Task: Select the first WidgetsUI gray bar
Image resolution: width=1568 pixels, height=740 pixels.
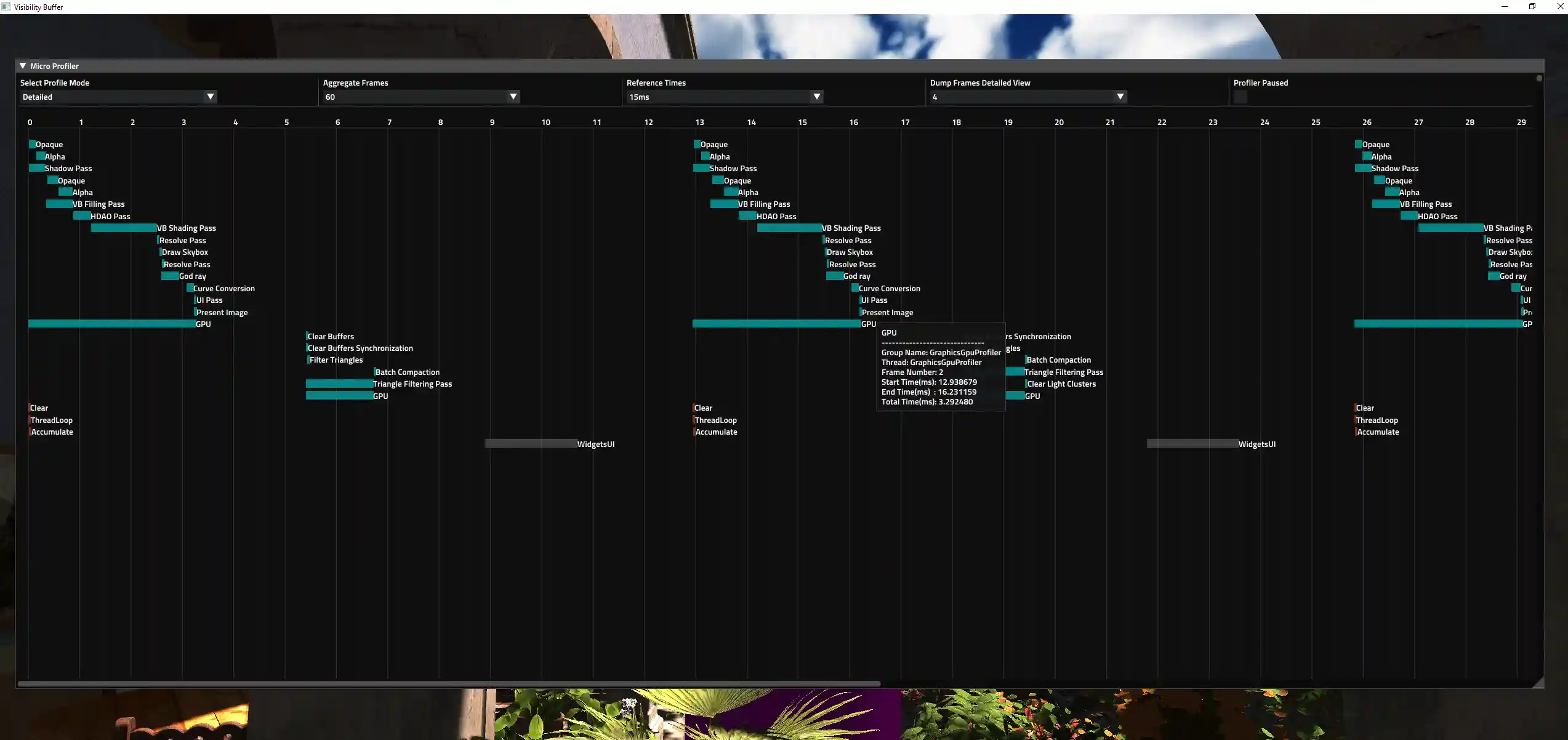Action: pos(531,444)
